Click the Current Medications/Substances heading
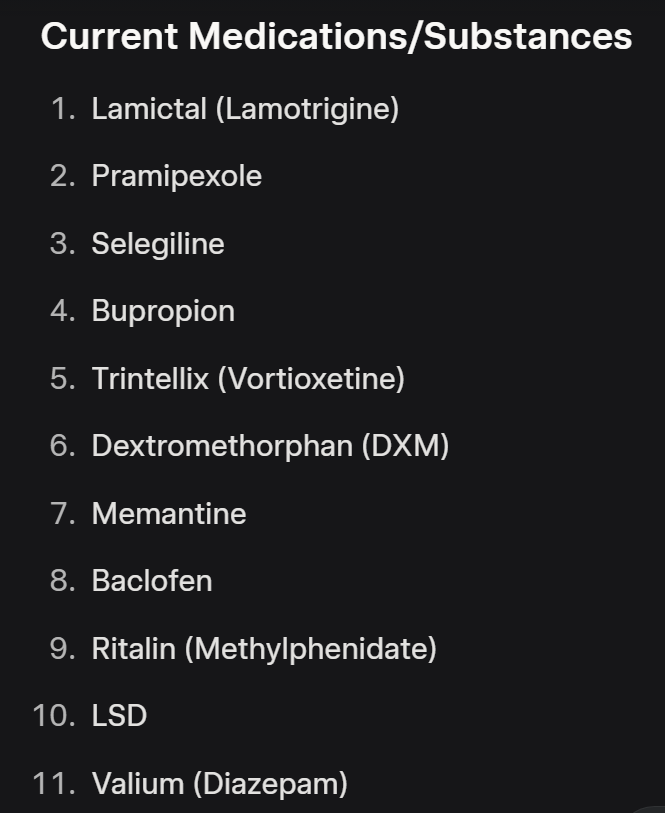 336,37
